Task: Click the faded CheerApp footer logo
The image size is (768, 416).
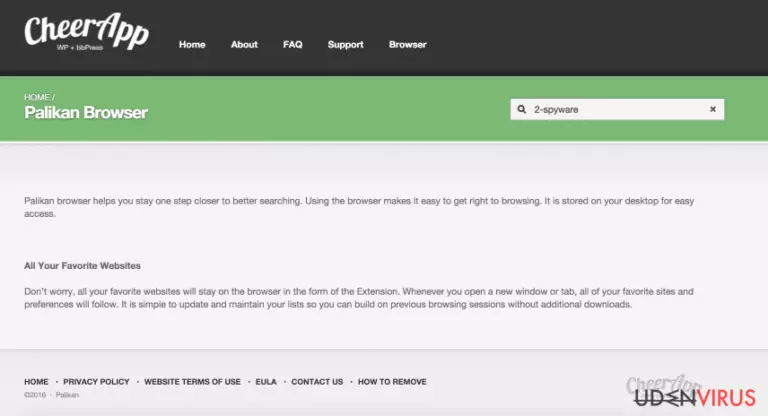Action: tap(663, 385)
